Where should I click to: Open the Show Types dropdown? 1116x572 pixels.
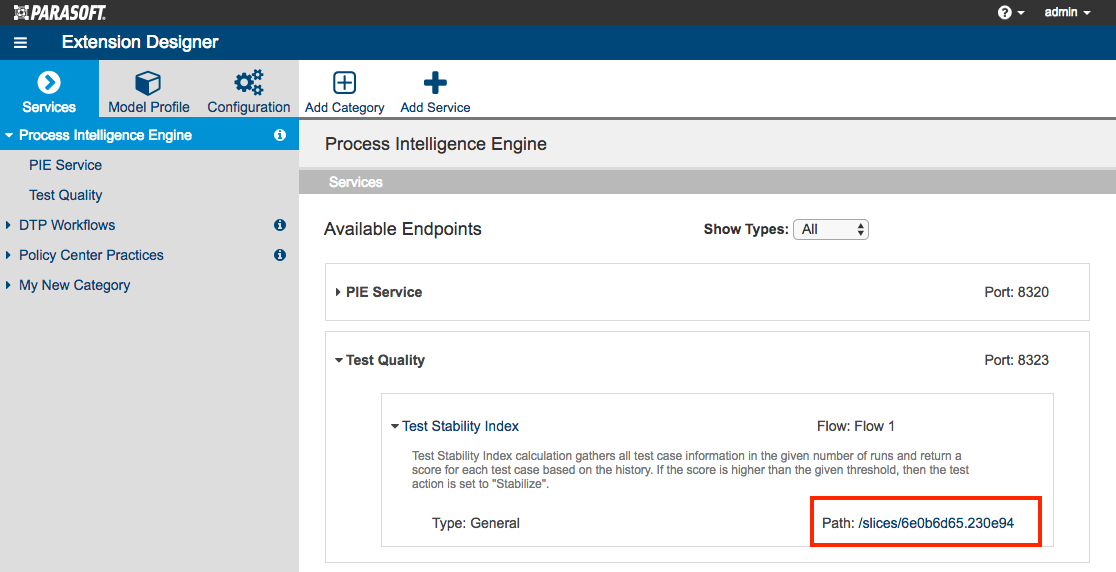pyautogui.click(x=831, y=229)
